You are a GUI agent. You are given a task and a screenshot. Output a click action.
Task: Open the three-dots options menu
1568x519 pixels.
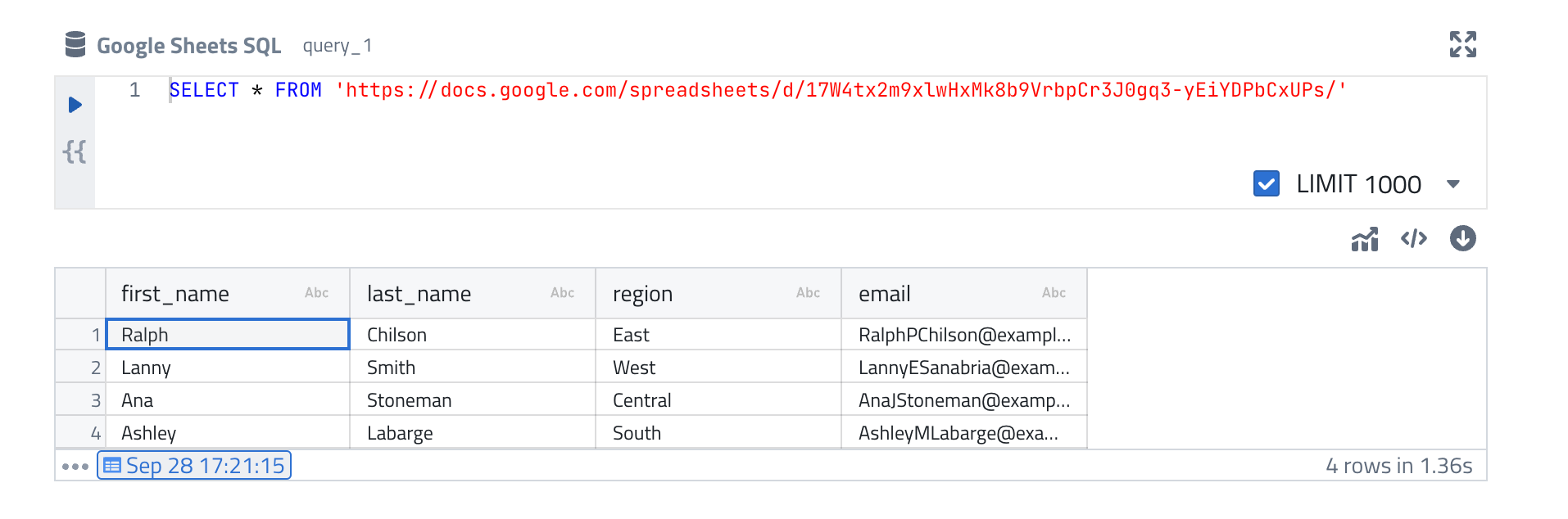coord(75,467)
